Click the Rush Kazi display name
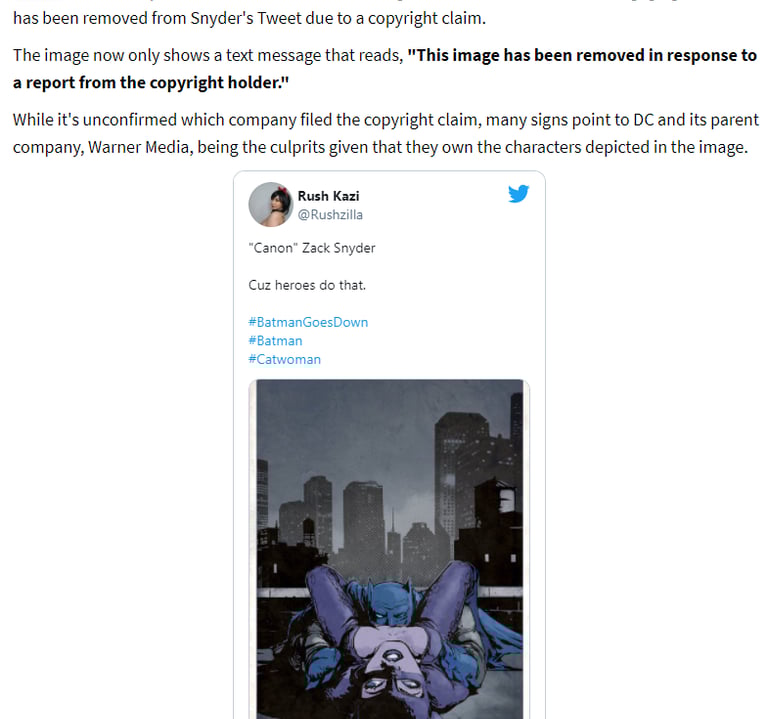 pos(328,196)
